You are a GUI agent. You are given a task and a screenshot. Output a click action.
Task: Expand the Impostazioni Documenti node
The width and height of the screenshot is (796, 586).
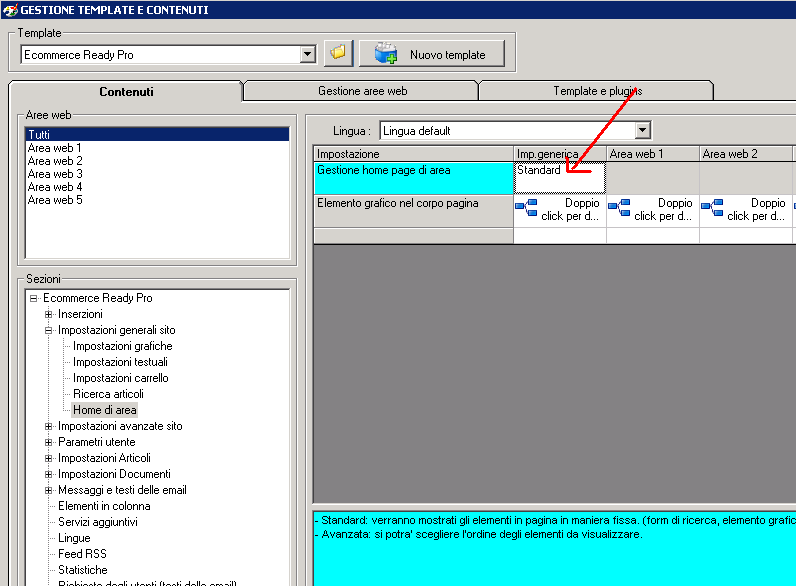coord(49,474)
